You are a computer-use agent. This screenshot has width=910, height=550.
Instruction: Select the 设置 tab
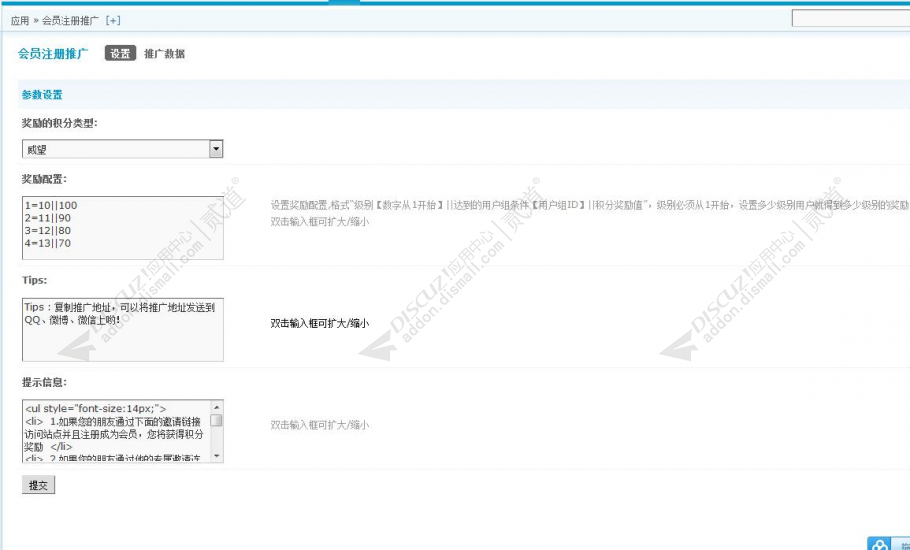[x=120, y=53]
